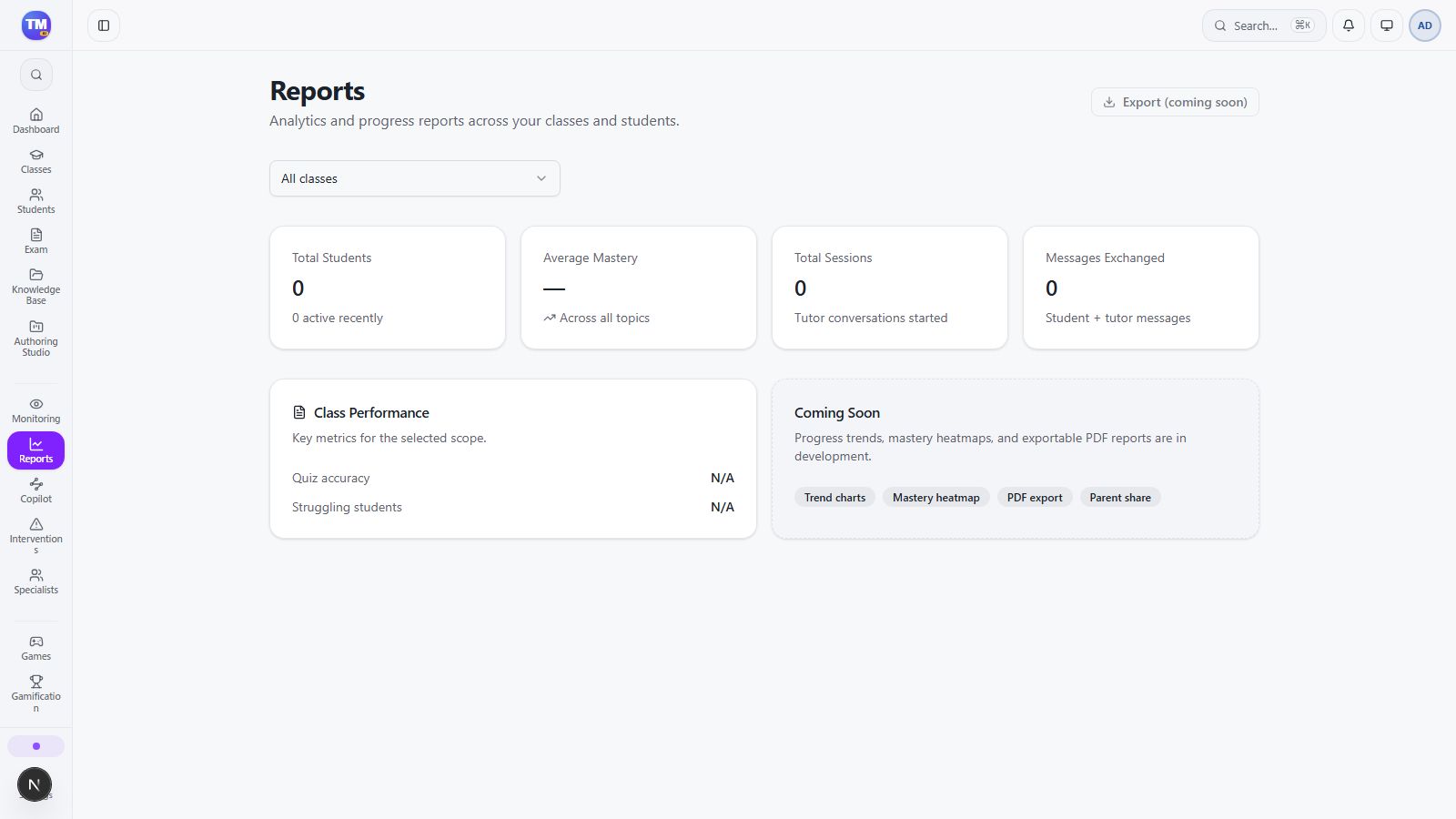Click the Total Students card
1456x819 pixels.
388,288
